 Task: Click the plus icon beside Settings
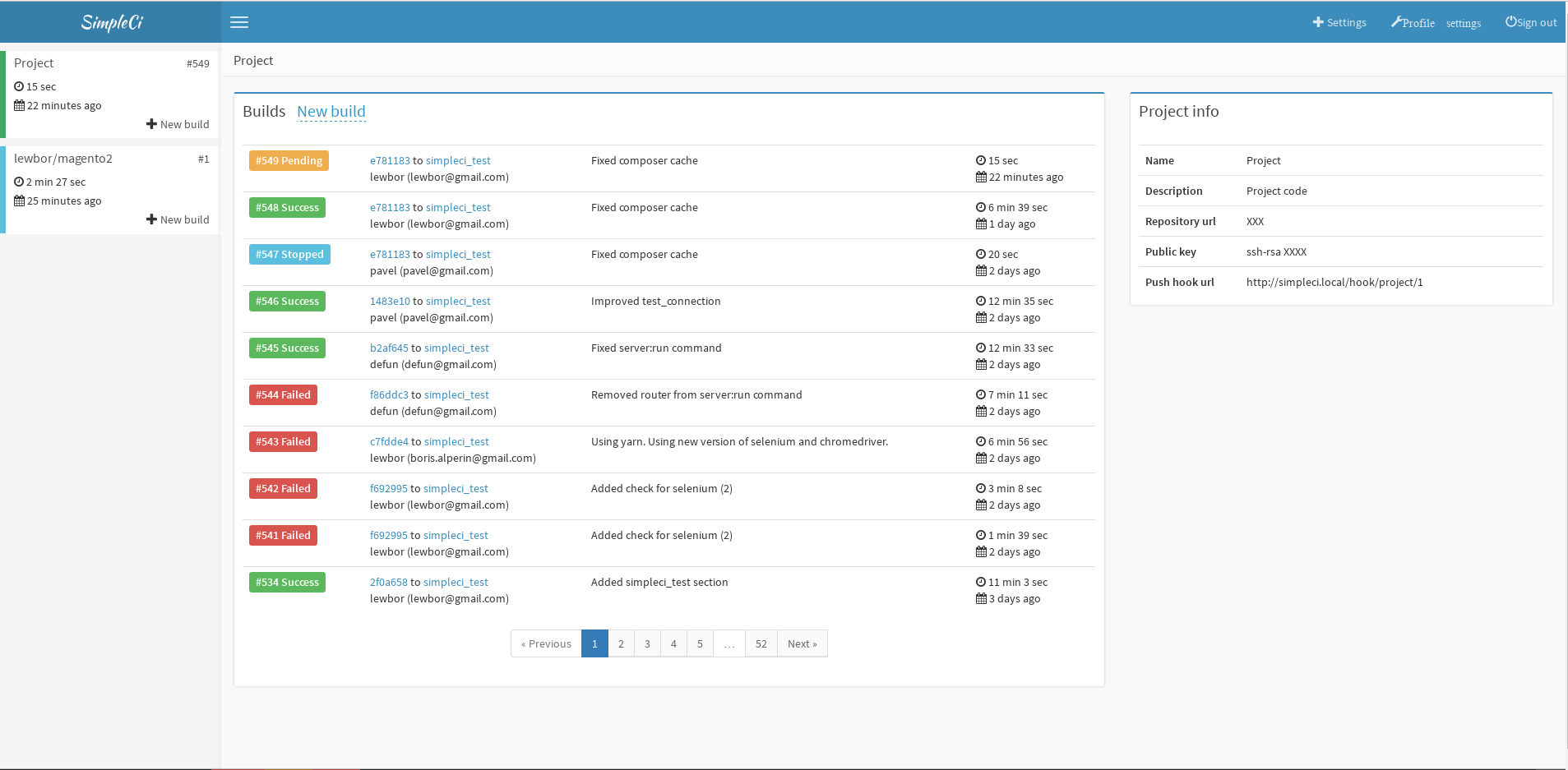(x=1318, y=22)
